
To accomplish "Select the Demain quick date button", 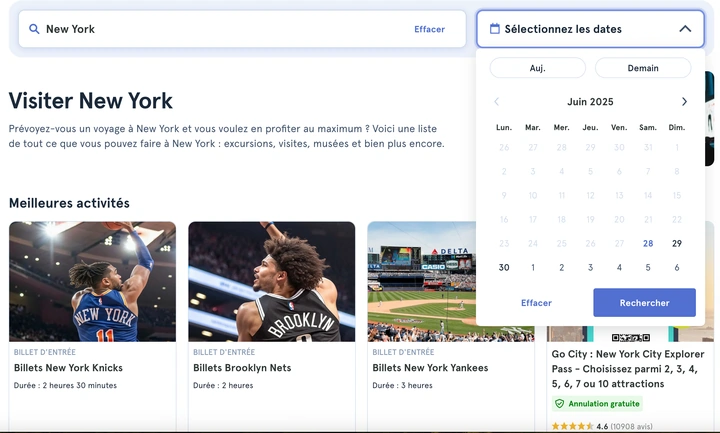I will 643,68.
